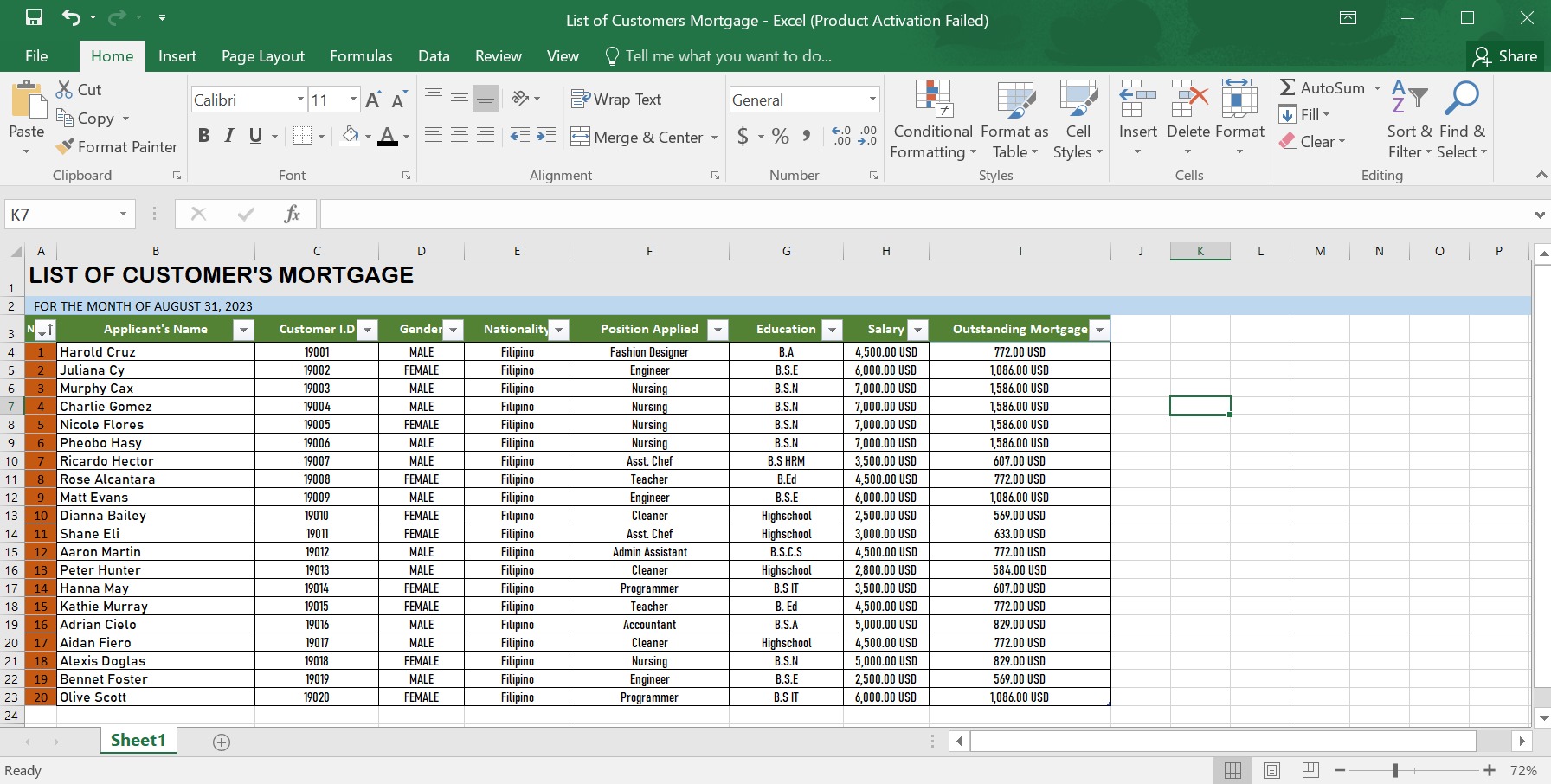1551x784 pixels.
Task: Toggle Italic formatting
Action: pyautogui.click(x=229, y=136)
